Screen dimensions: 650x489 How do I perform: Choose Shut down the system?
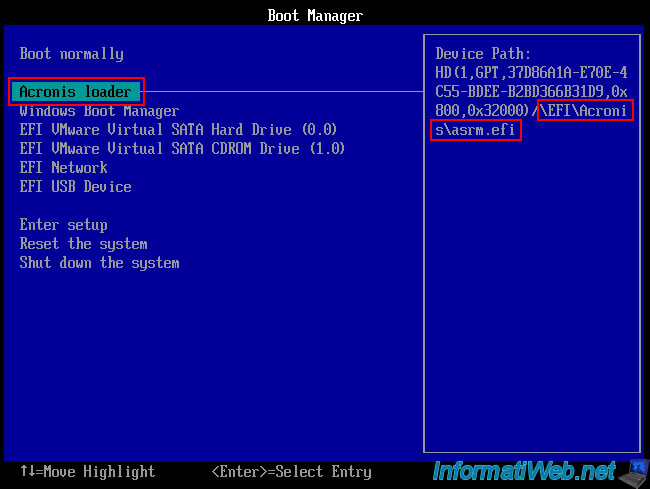[x=100, y=263]
